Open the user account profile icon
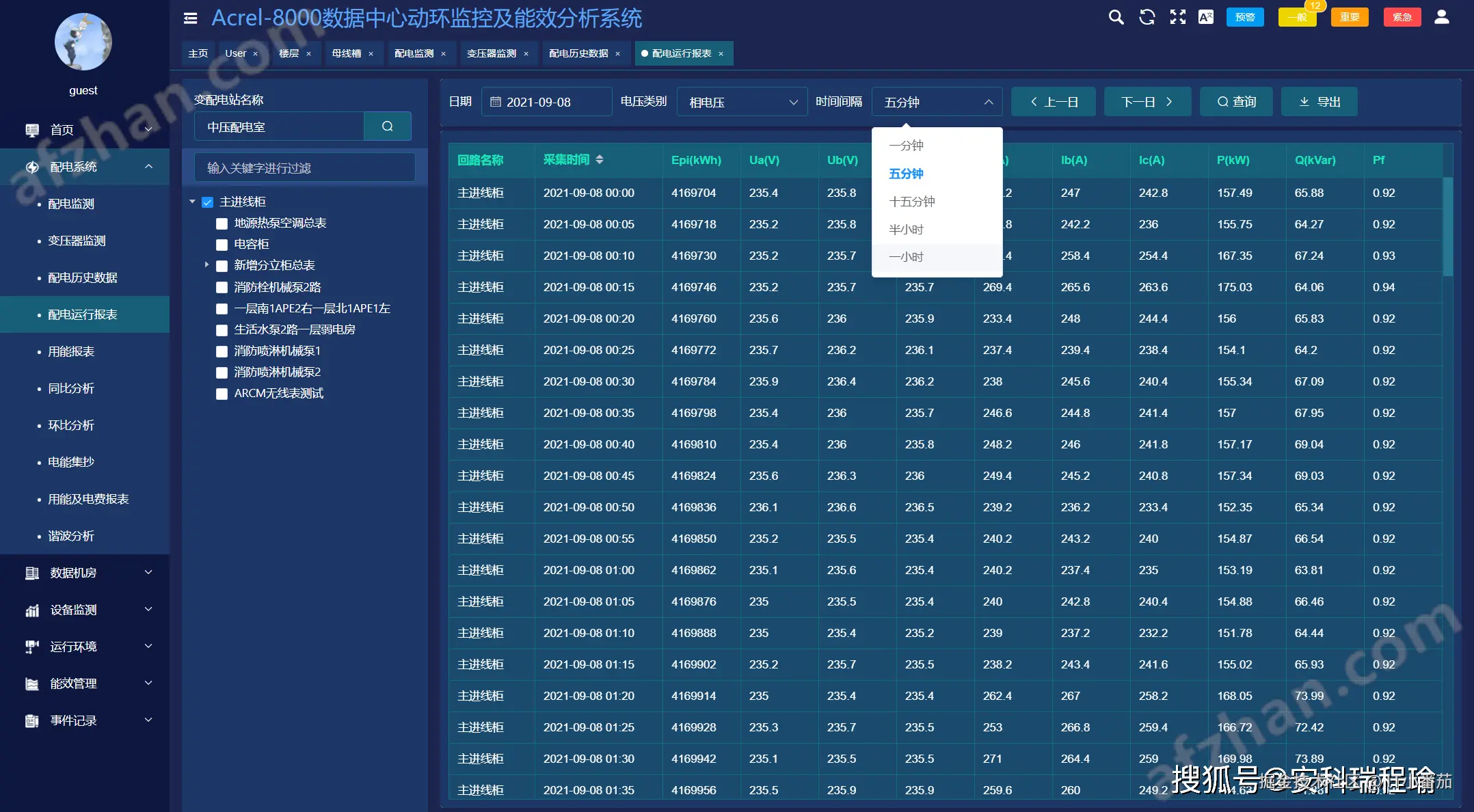 pyautogui.click(x=1442, y=17)
